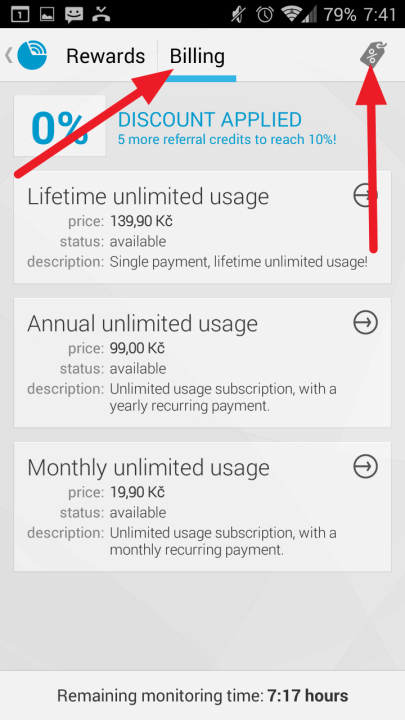Select the Lifetime unlimited usage plan title
Image resolution: width=405 pixels, height=720 pixels.
point(148,197)
